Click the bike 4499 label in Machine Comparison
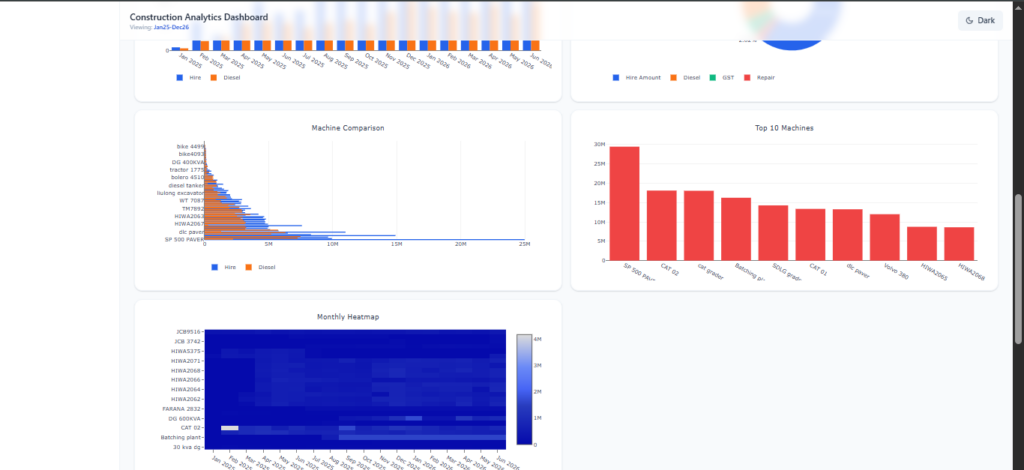 [x=190, y=146]
